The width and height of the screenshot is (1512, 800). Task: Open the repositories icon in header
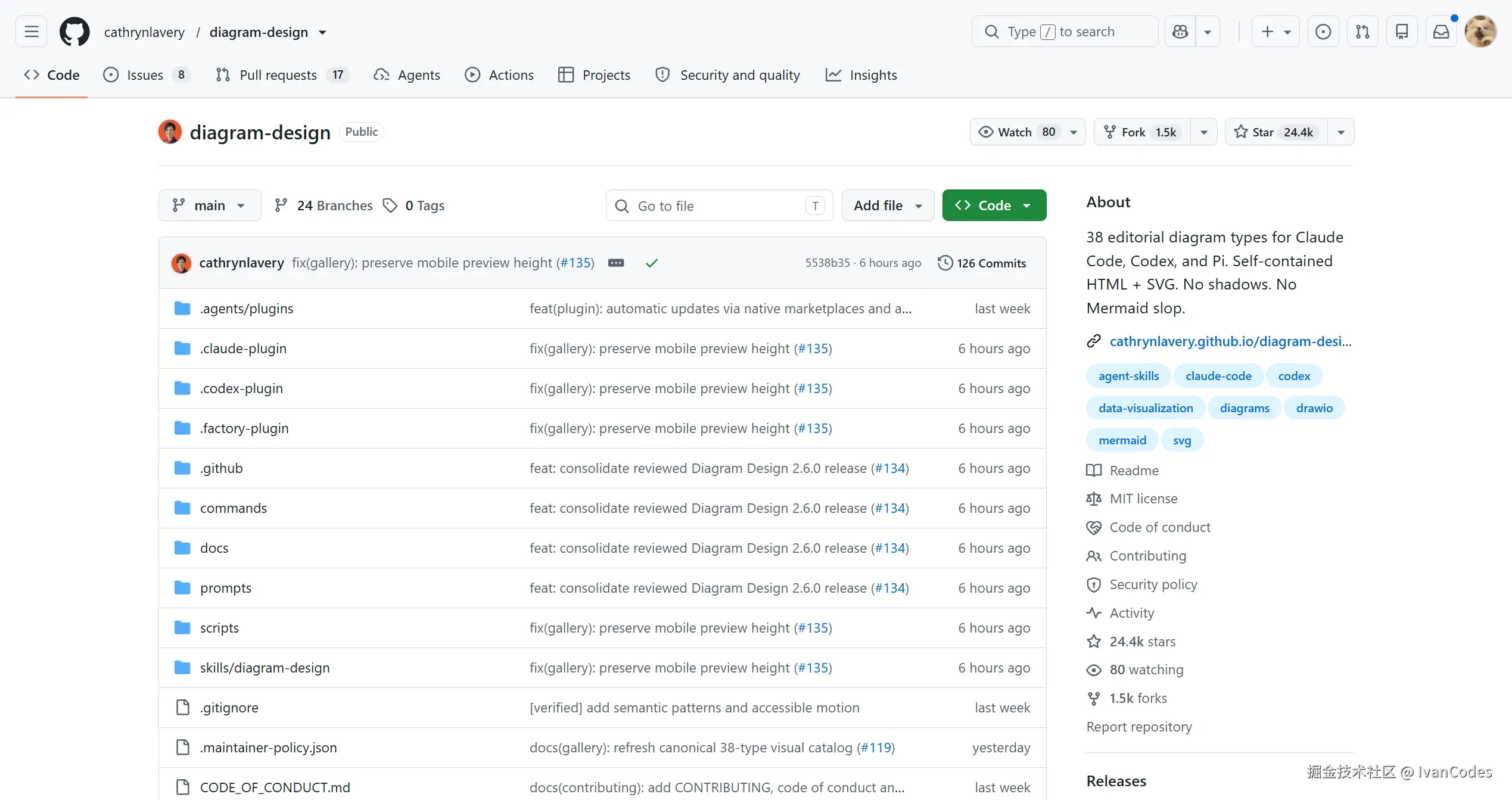pos(1402,32)
